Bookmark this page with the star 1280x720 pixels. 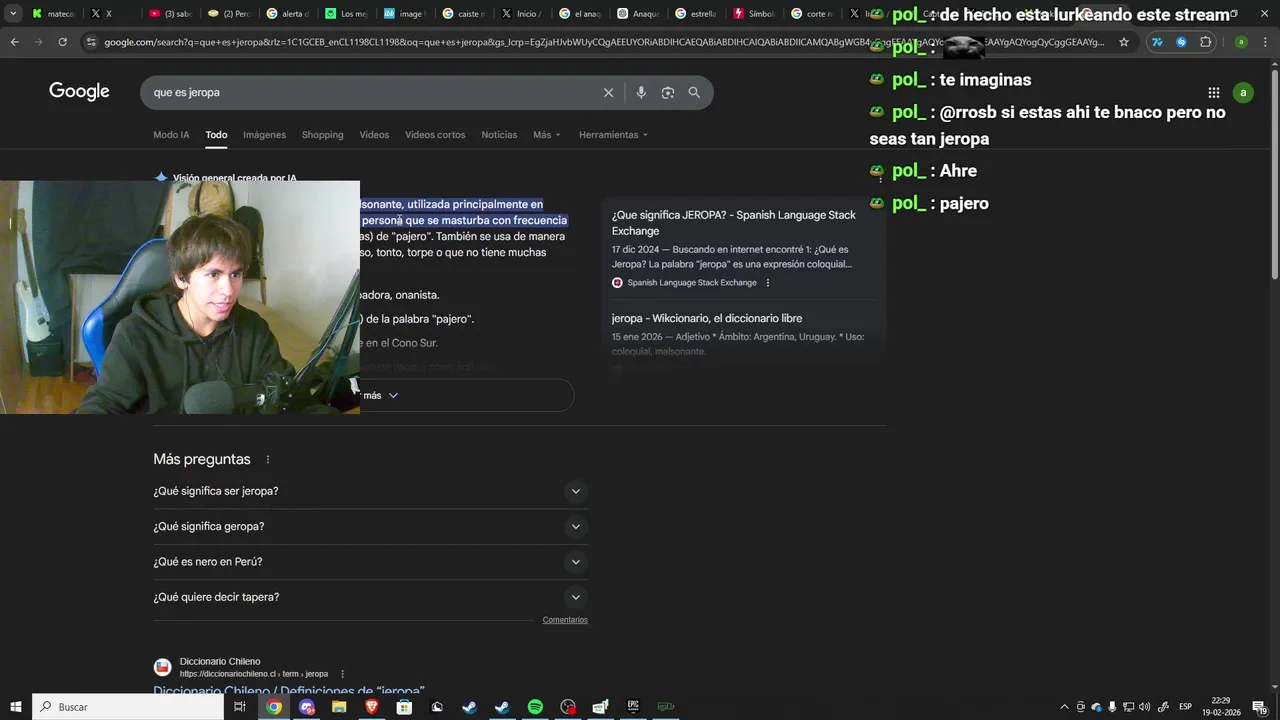click(x=1124, y=42)
